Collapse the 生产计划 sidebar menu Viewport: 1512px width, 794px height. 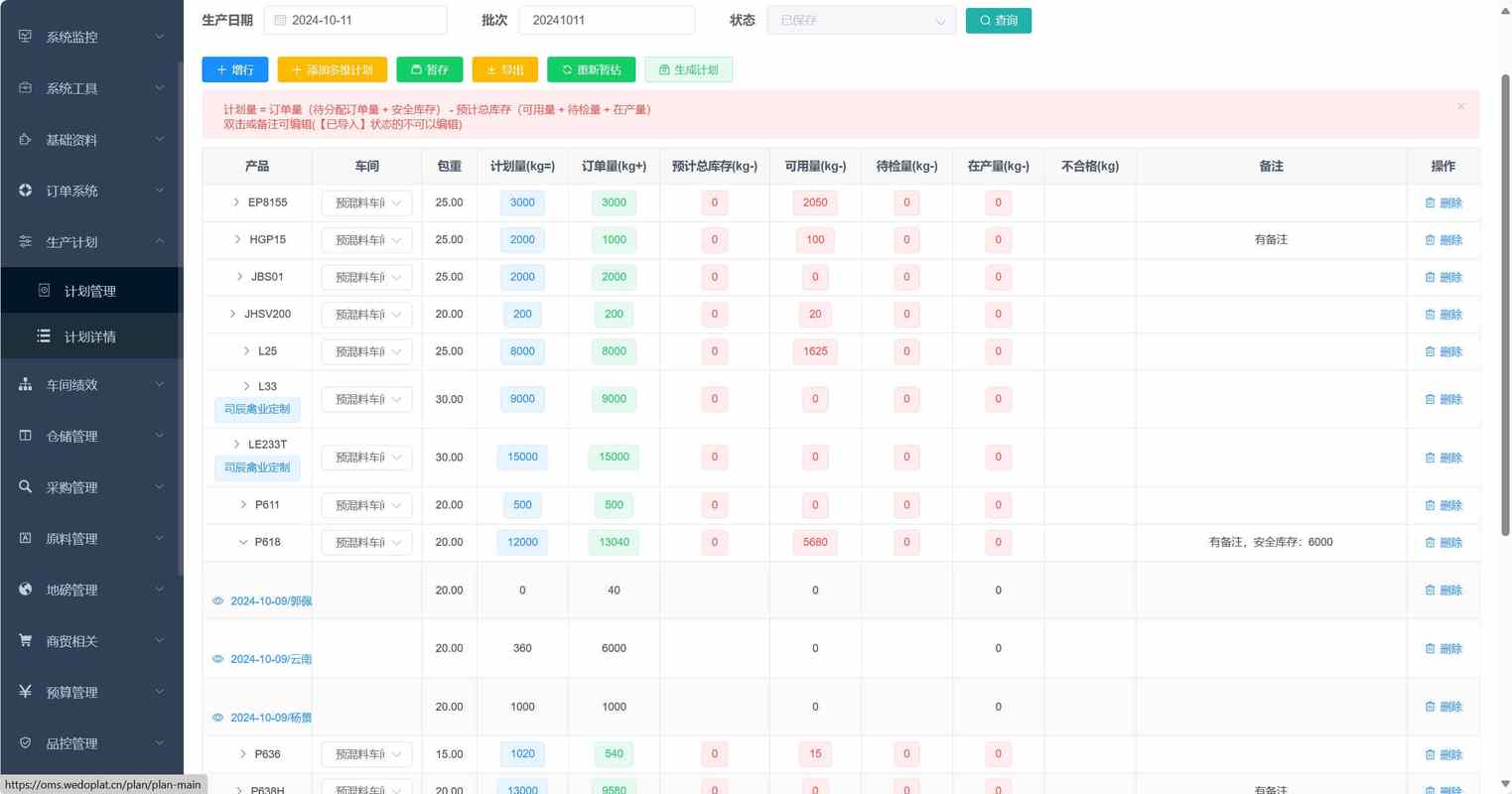tap(91, 241)
